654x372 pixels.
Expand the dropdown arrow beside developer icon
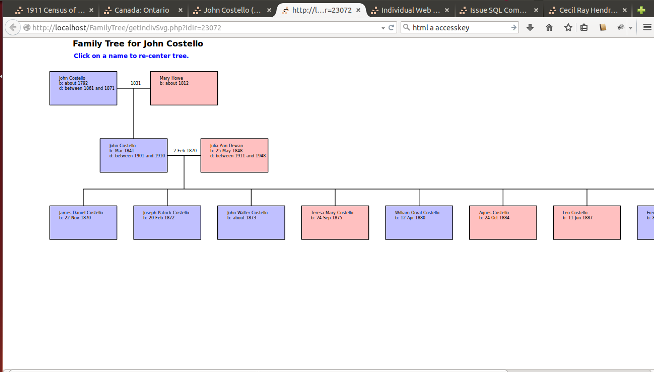point(630,28)
